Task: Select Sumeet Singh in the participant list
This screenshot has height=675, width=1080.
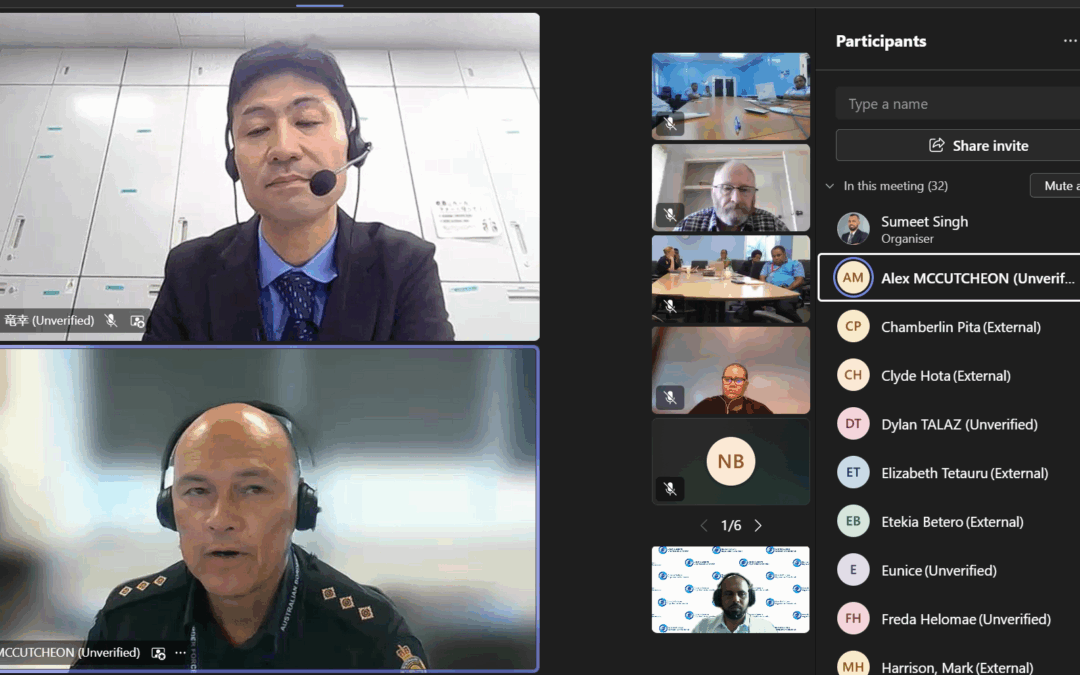Action: (924, 229)
